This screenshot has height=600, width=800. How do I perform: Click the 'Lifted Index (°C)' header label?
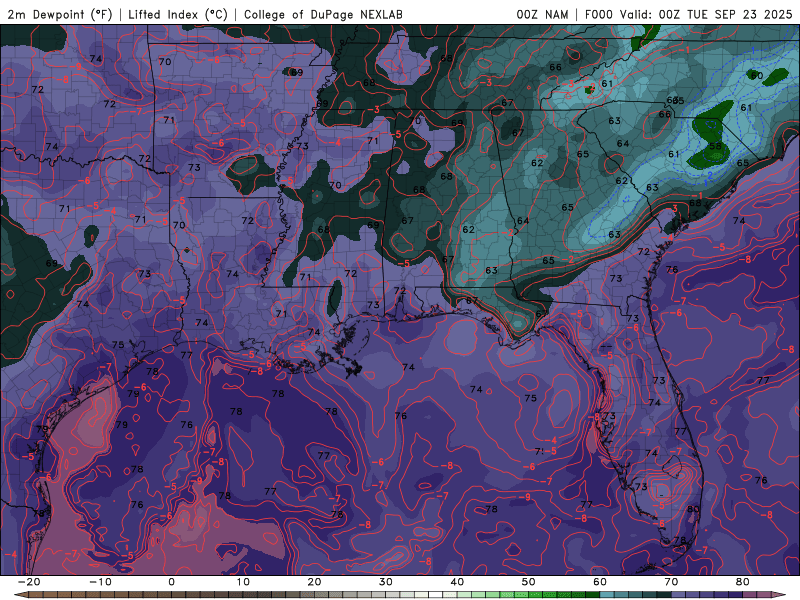(x=178, y=15)
